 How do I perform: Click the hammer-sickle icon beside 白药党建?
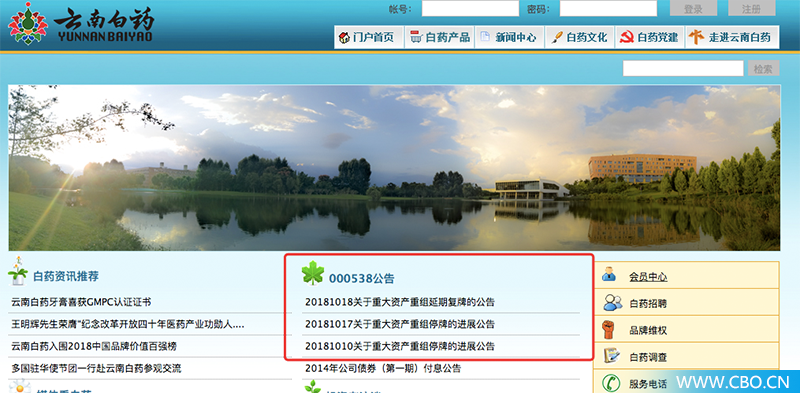[627, 37]
